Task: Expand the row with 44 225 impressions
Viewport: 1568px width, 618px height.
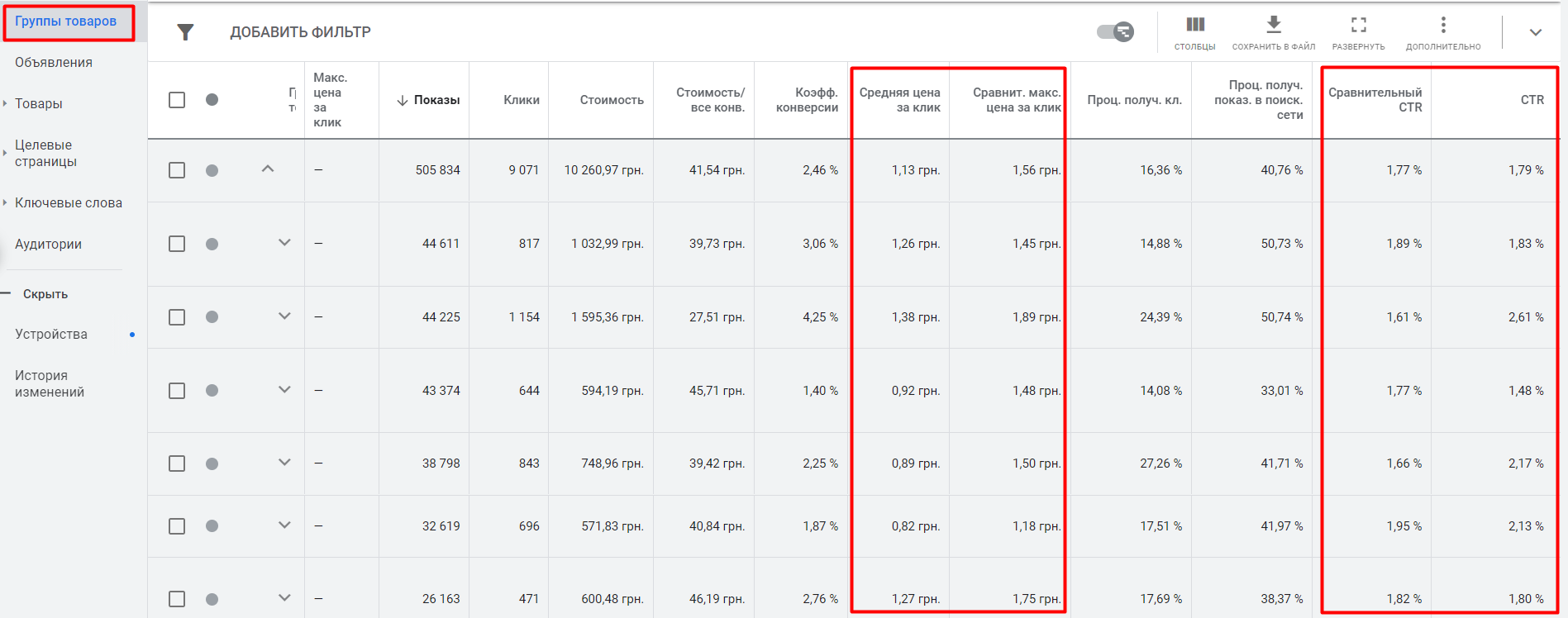Action: tap(284, 316)
